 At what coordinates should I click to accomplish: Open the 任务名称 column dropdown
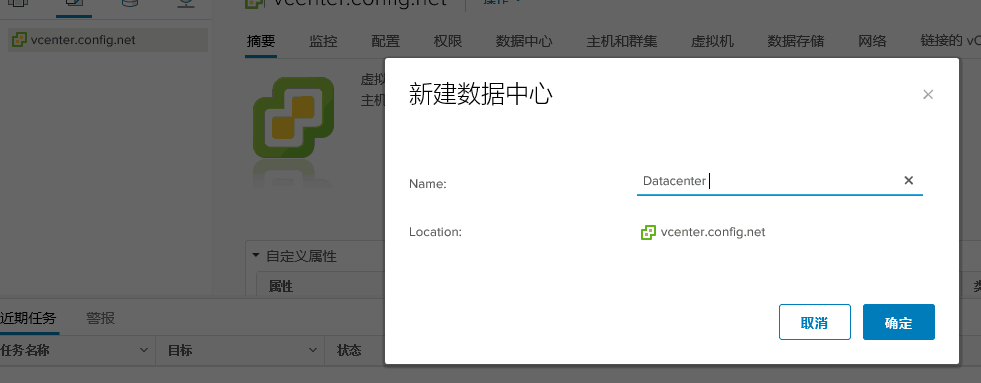(144, 350)
